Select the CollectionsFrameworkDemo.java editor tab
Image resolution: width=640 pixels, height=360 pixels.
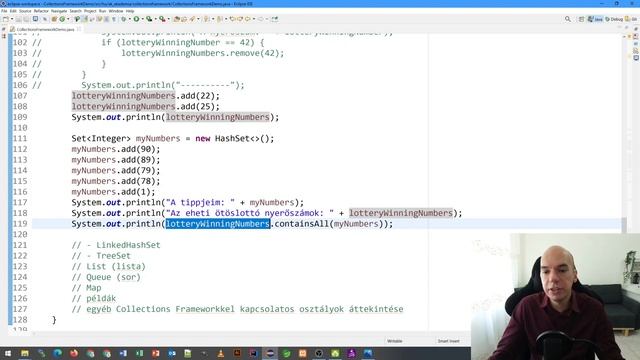click(x=46, y=29)
